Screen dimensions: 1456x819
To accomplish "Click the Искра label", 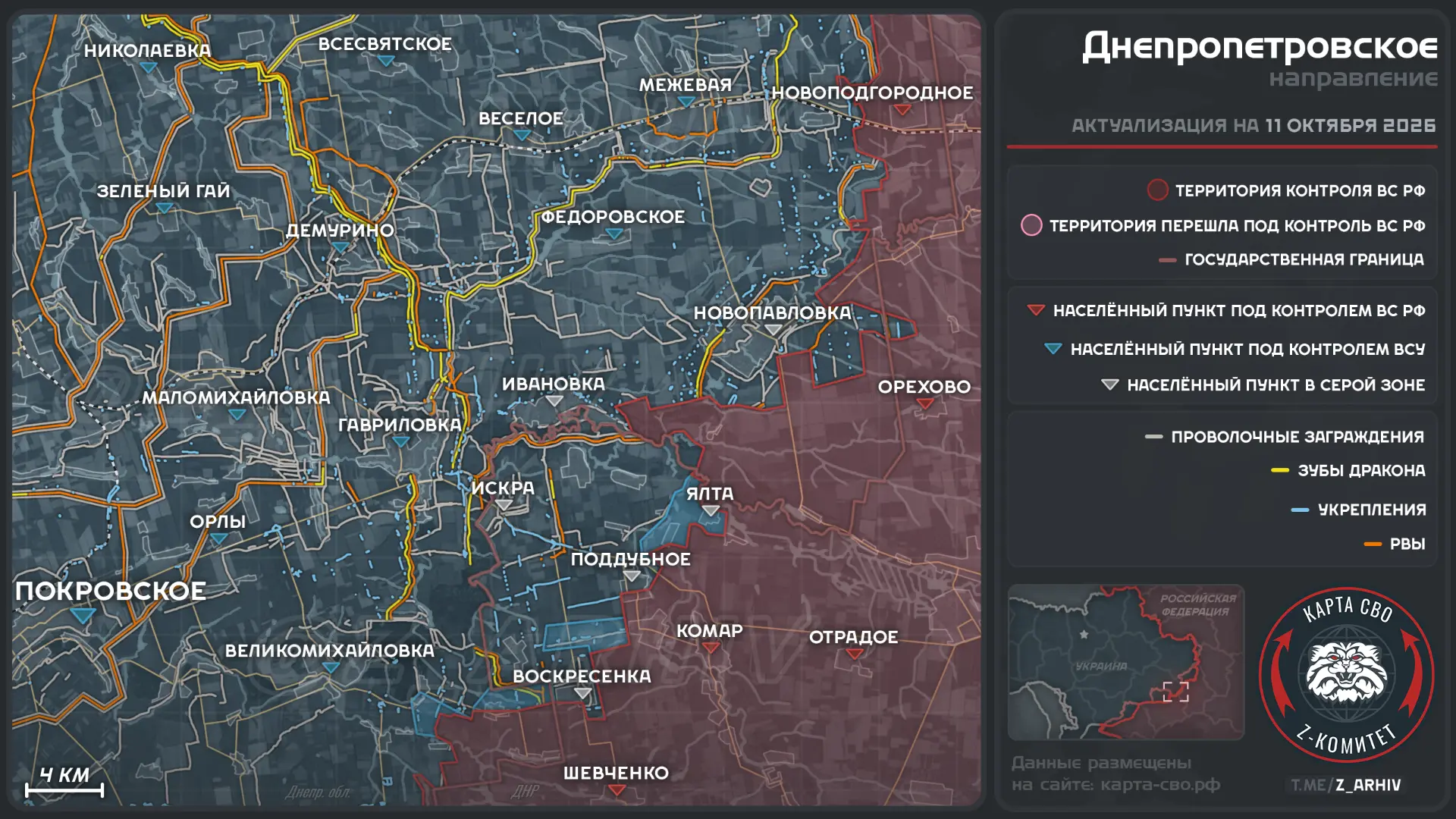I will pos(503,488).
